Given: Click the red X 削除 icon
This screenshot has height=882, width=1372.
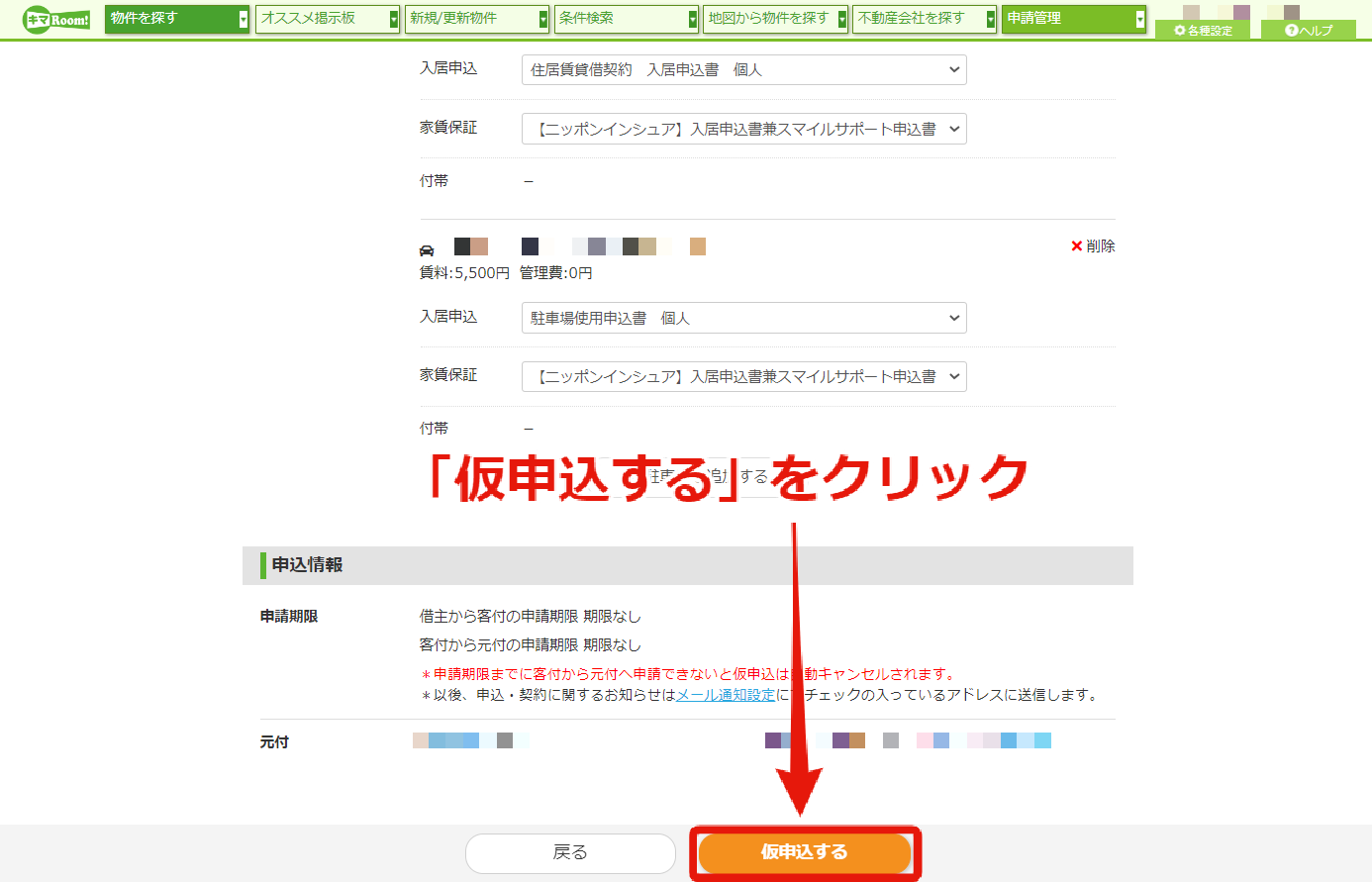Looking at the screenshot, I should click(x=1077, y=246).
